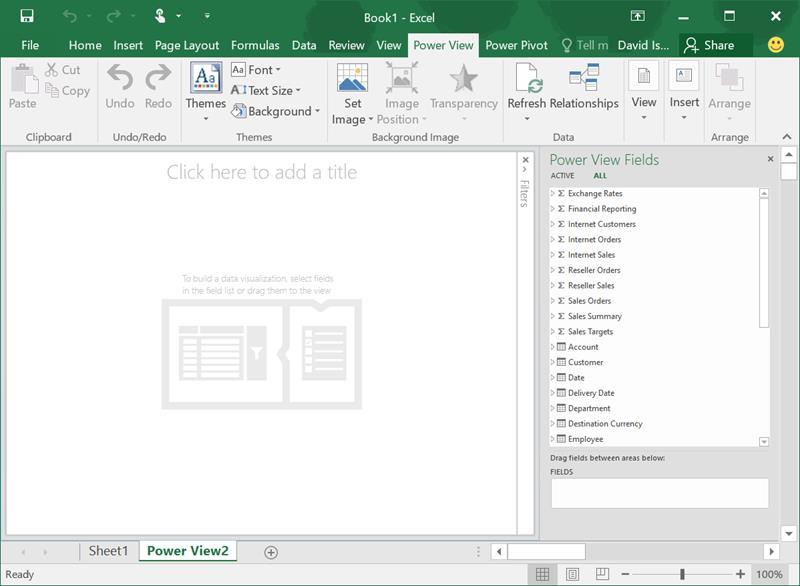Switch to Page Layout view
Viewport: 800px width, 586px height.
[572, 574]
